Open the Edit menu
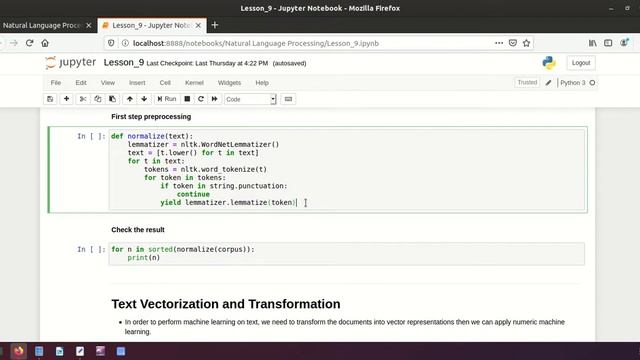The image size is (640, 360). pyautogui.click(x=81, y=82)
